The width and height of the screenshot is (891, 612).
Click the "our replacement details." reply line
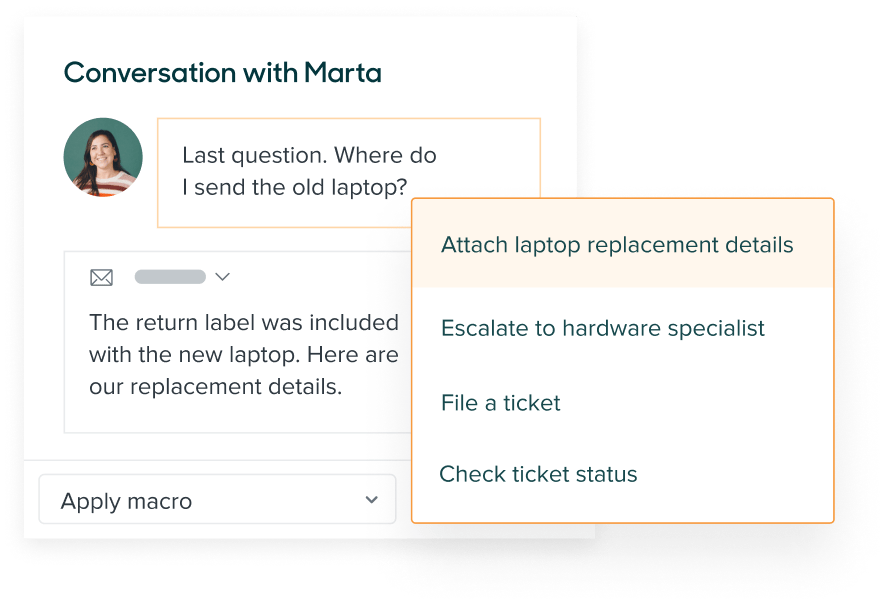click(x=215, y=387)
